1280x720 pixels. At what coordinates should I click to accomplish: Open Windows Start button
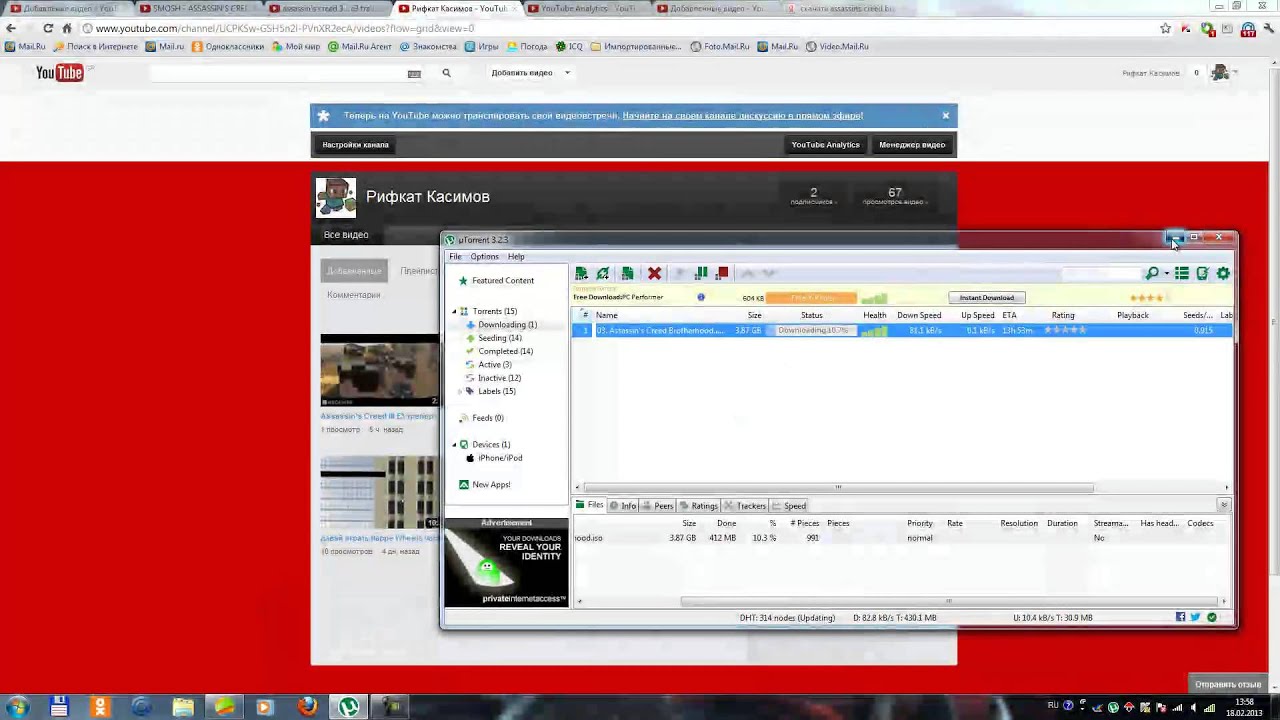17,707
